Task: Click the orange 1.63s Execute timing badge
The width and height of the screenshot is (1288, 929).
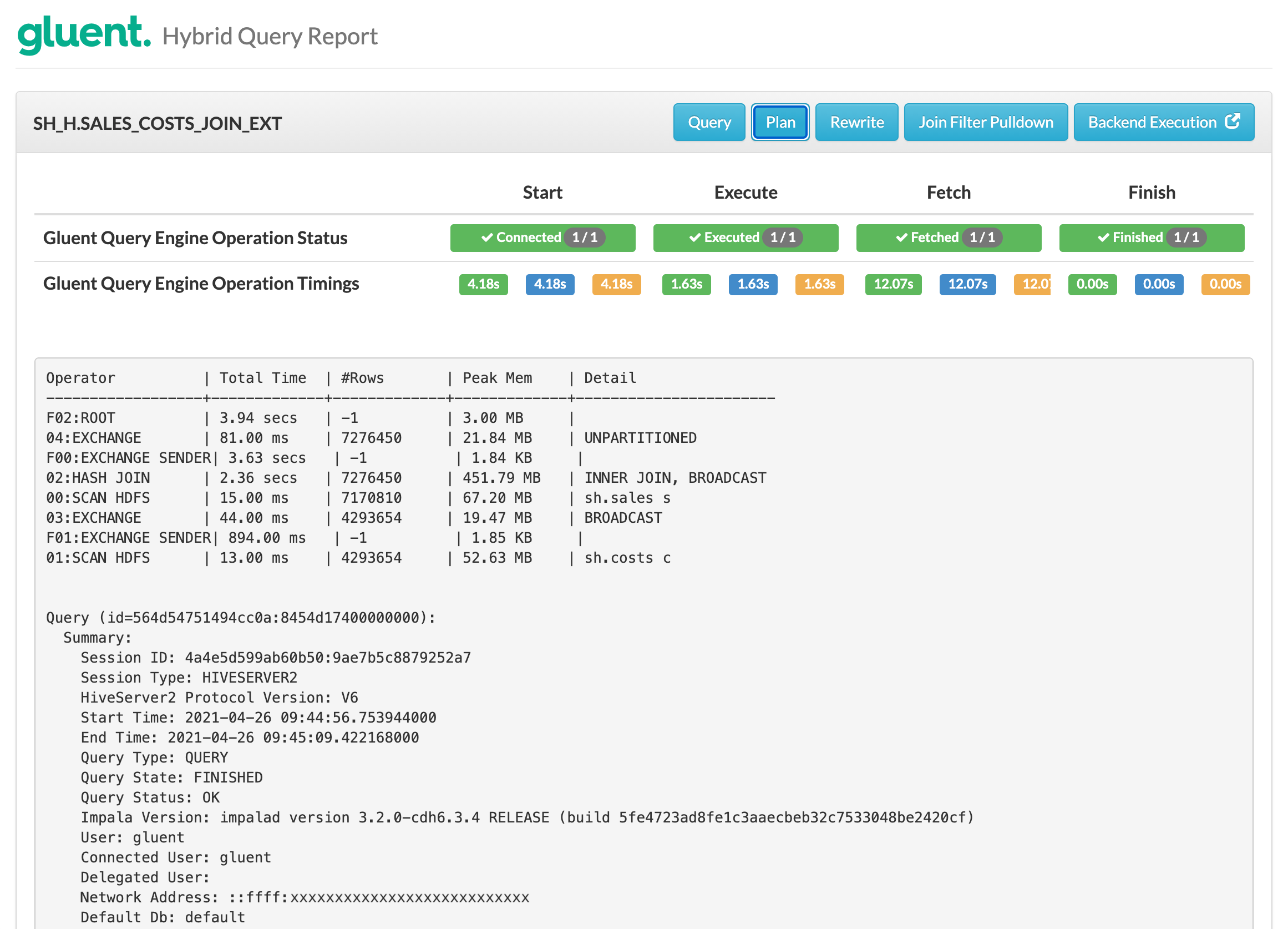Action: pyautogui.click(x=819, y=284)
